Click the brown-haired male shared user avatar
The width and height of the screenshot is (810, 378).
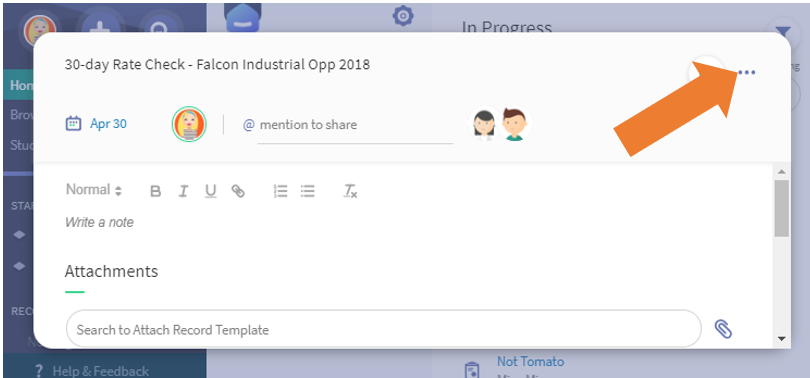(514, 124)
